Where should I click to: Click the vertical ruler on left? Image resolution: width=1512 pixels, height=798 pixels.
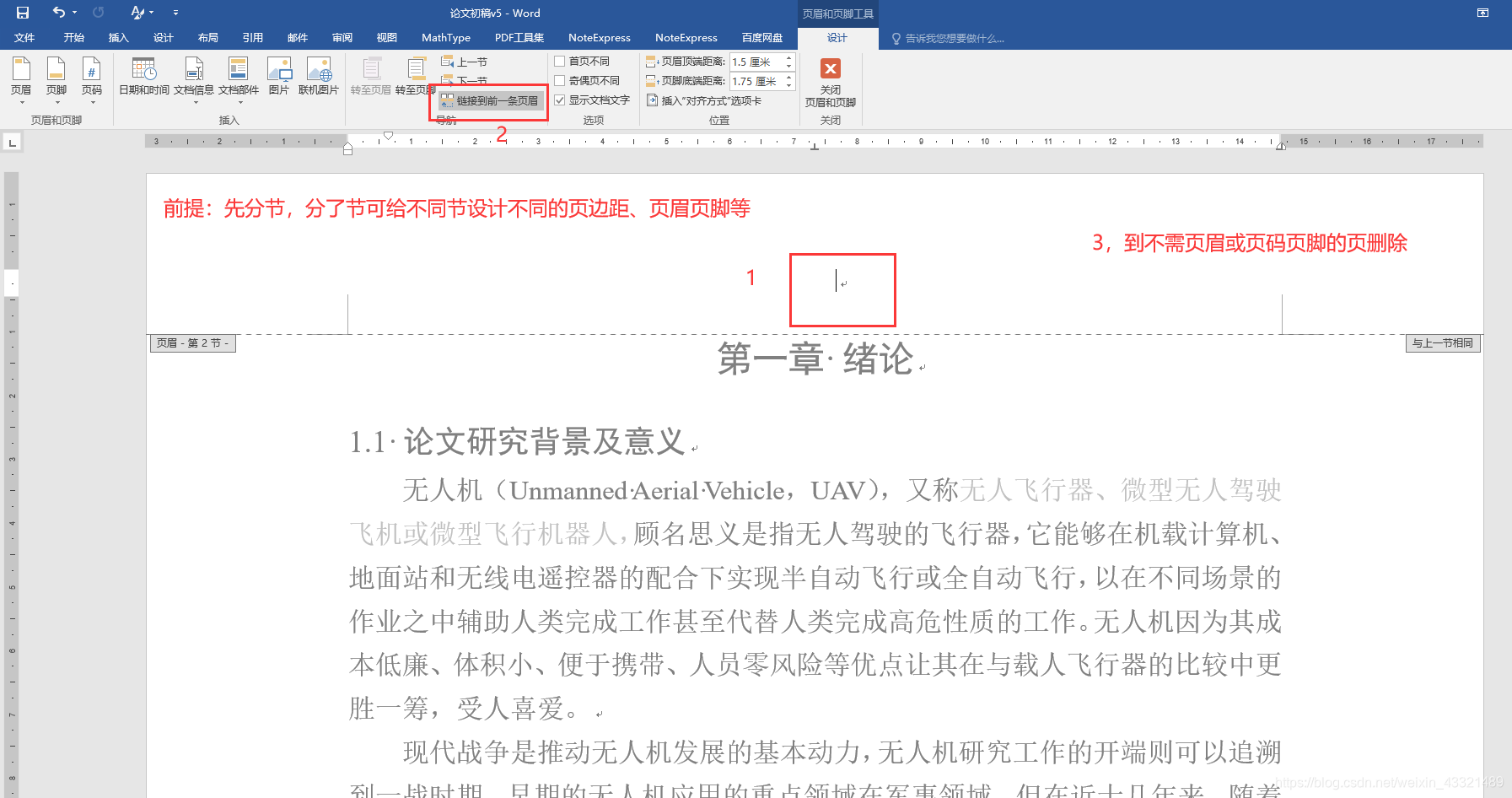click(x=12, y=485)
